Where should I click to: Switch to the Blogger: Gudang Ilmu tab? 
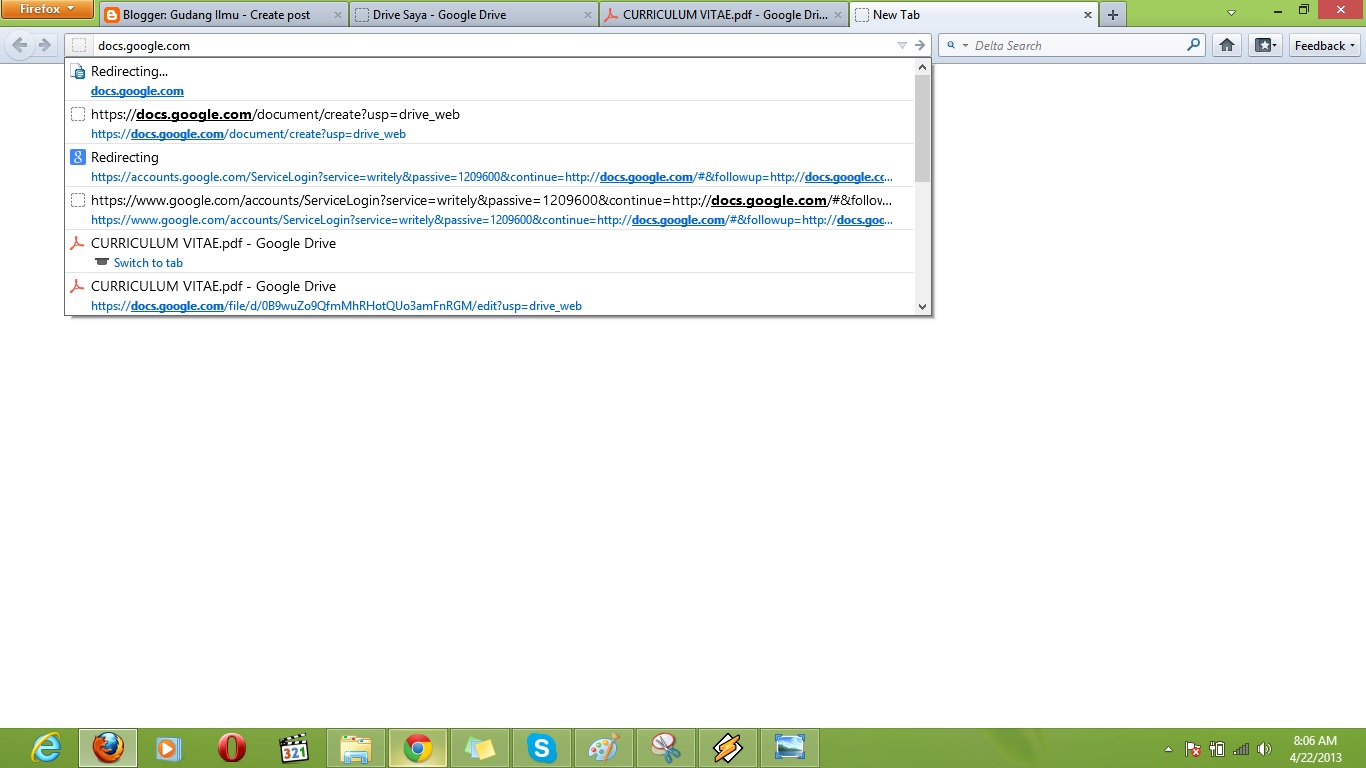coord(223,15)
